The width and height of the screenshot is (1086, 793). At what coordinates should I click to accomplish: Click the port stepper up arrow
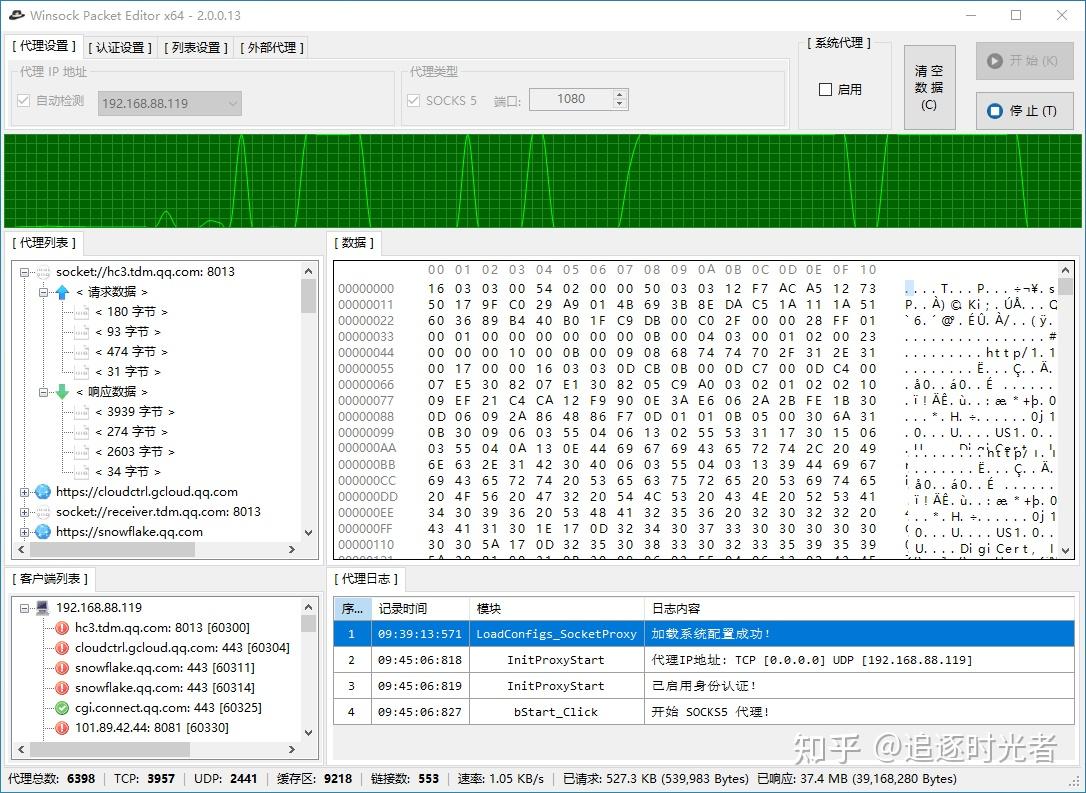[619, 93]
